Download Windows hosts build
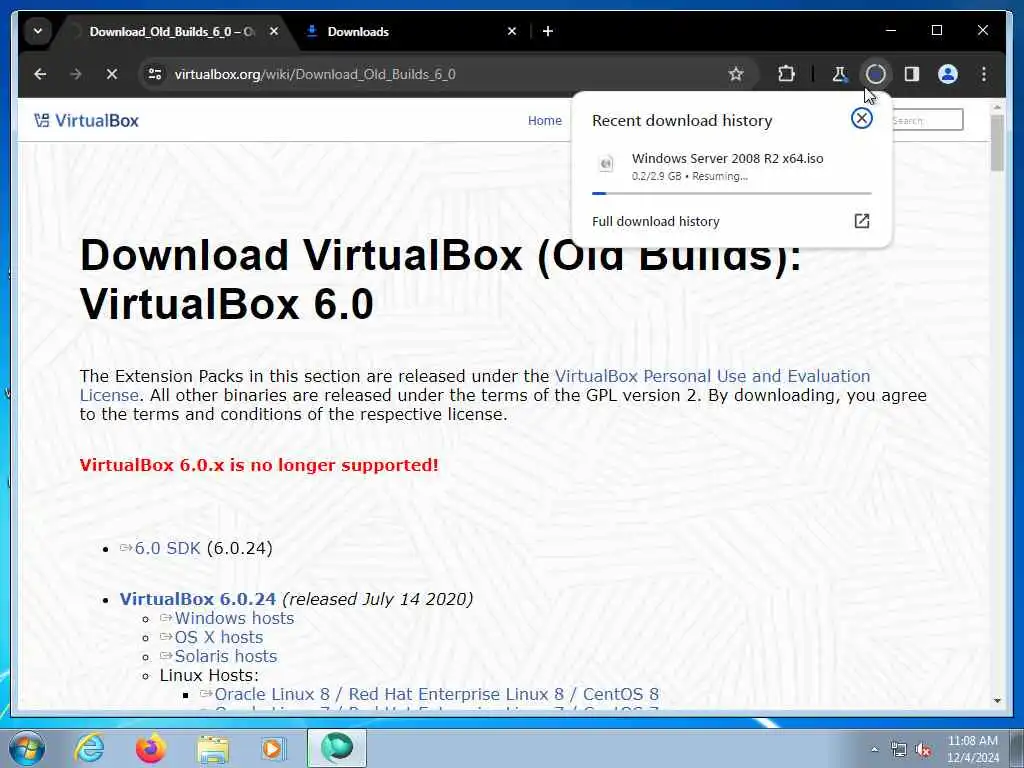The height and width of the screenshot is (768, 1024). pyautogui.click(x=234, y=618)
